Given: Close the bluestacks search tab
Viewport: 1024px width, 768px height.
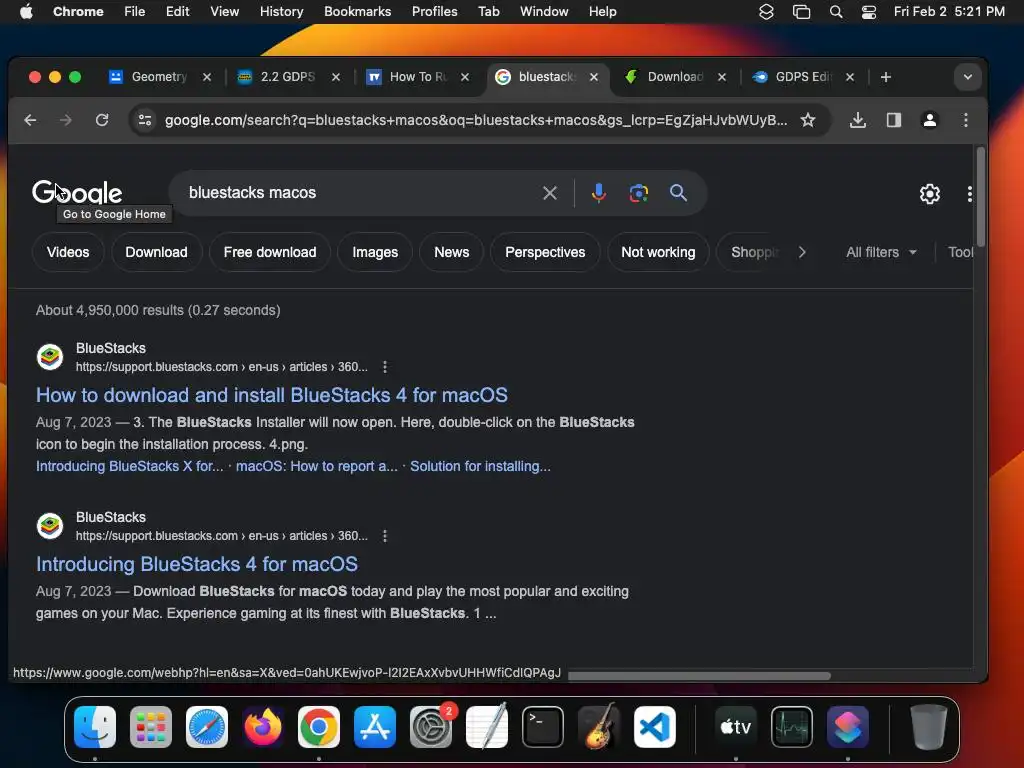Looking at the screenshot, I should (x=594, y=77).
